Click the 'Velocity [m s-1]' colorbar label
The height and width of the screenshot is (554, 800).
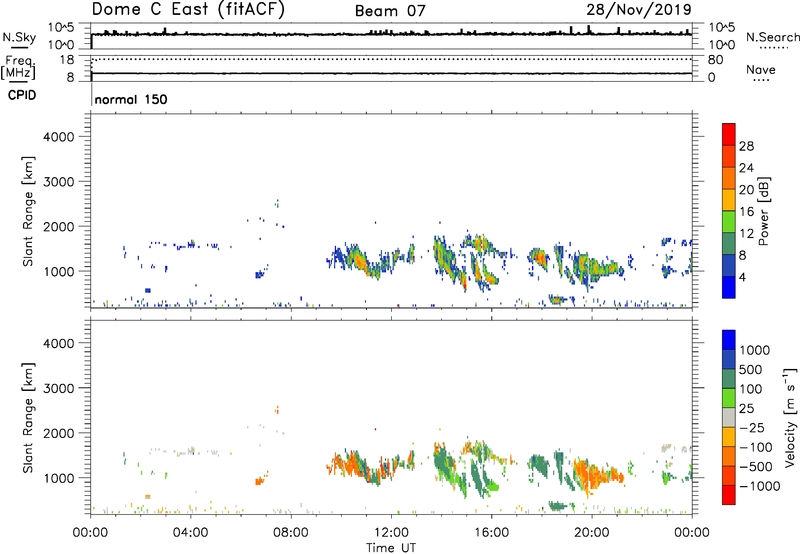click(790, 417)
